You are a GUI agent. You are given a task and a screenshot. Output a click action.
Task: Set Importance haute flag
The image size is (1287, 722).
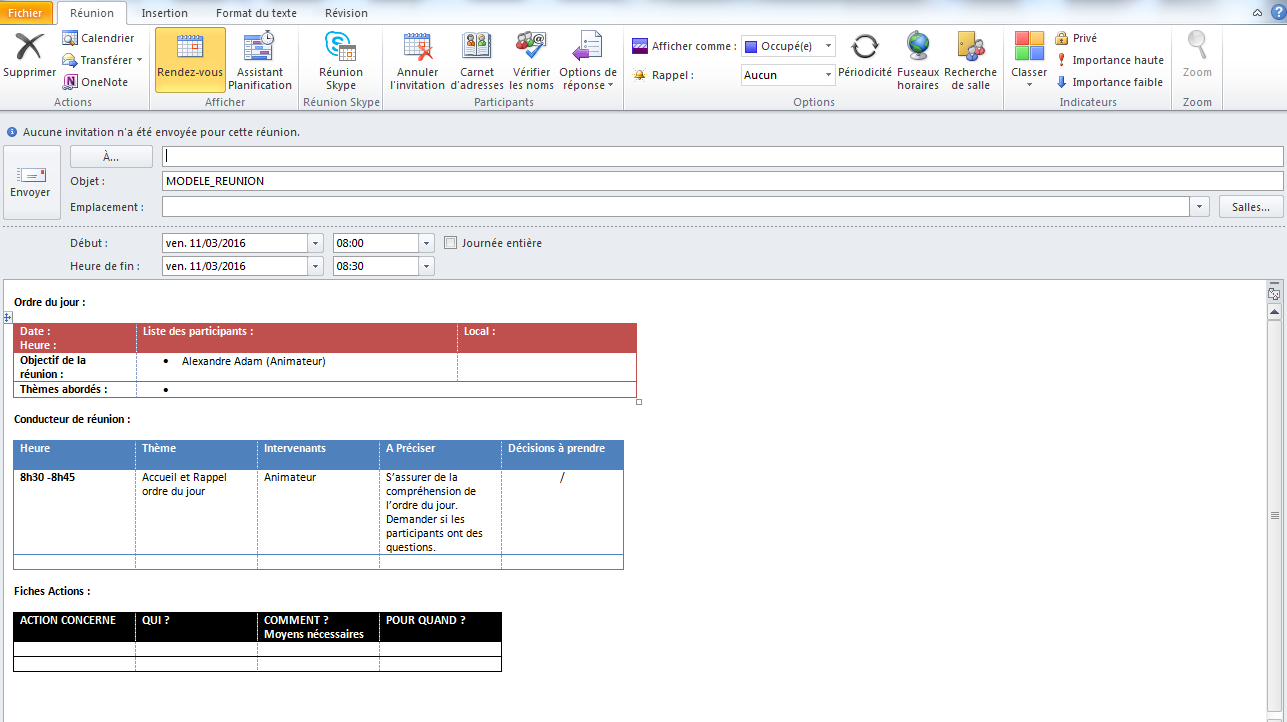[x=1109, y=60]
